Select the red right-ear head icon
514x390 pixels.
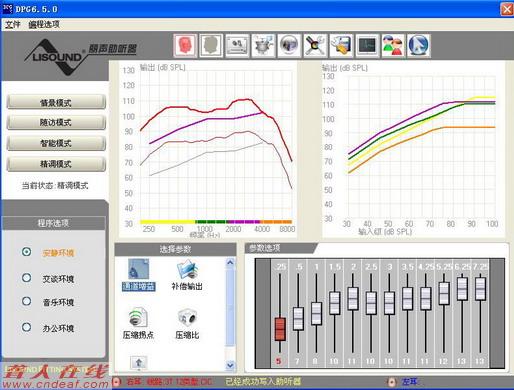click(x=185, y=45)
